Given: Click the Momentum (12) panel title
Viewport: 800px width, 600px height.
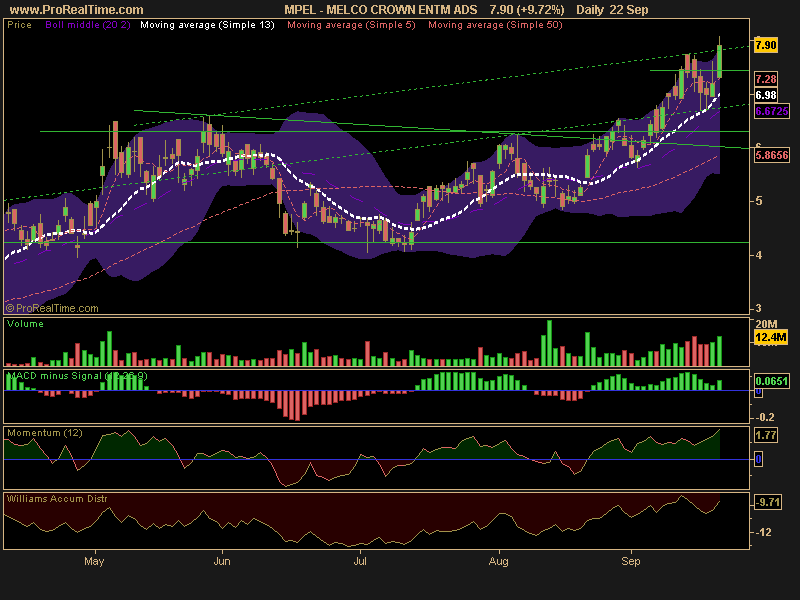Looking at the screenshot, I should pyautogui.click(x=44, y=433).
